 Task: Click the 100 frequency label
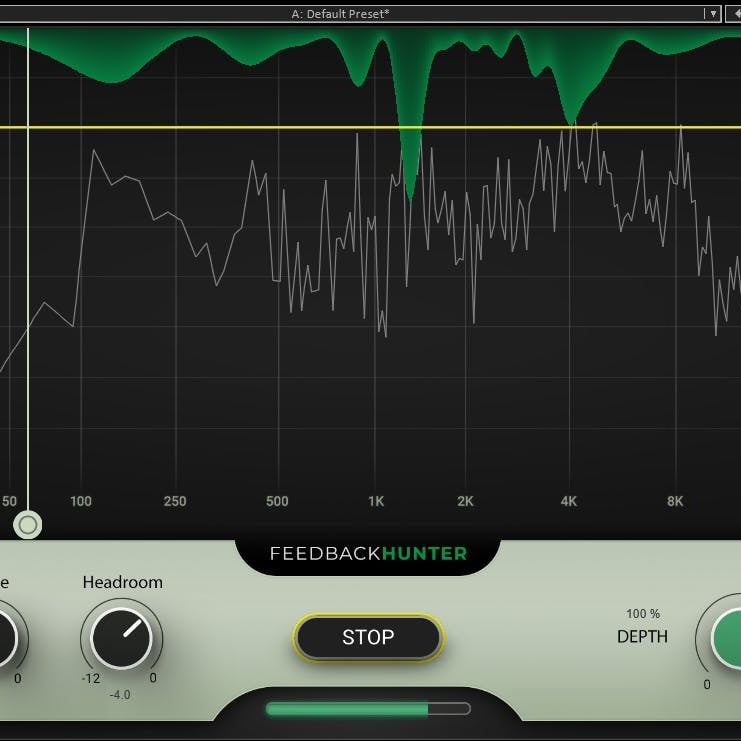coord(81,501)
